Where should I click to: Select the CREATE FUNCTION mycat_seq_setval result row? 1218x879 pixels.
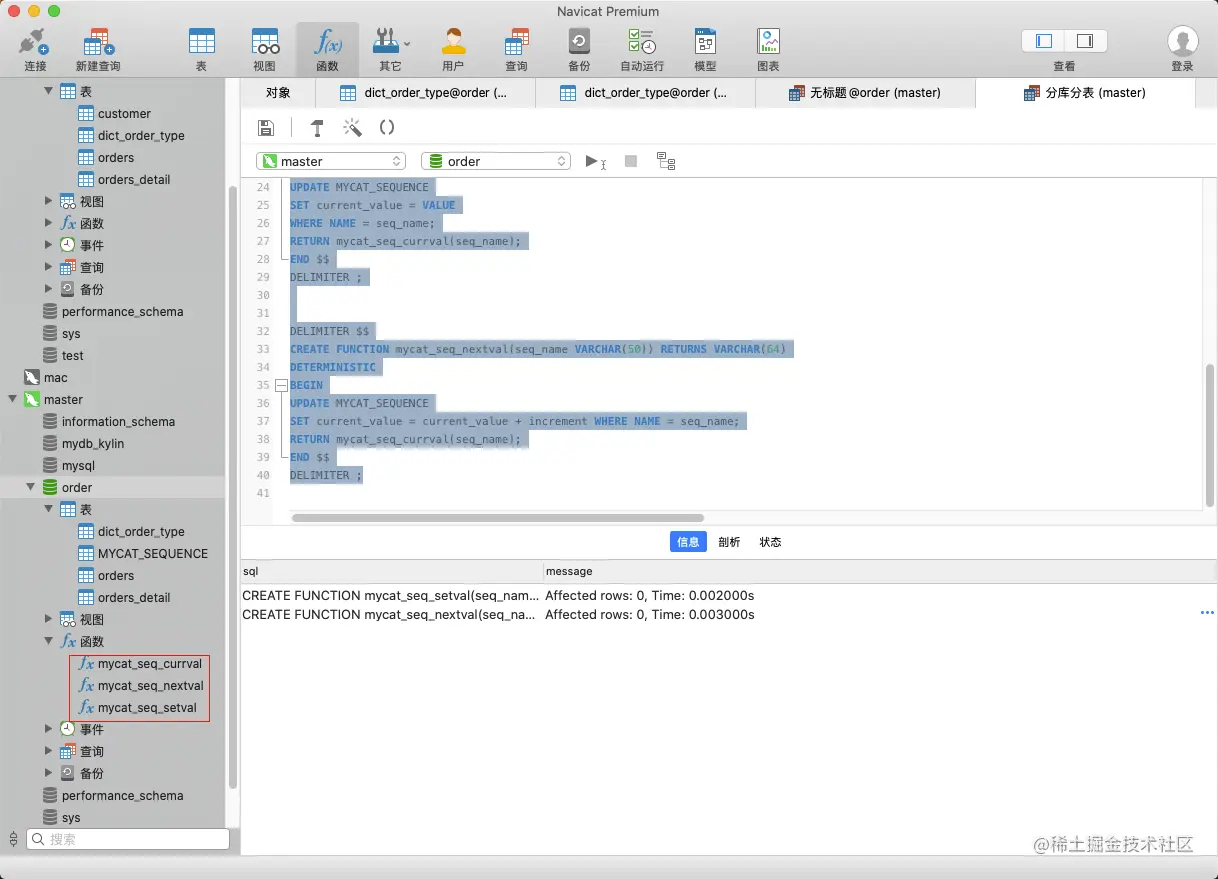click(727, 595)
